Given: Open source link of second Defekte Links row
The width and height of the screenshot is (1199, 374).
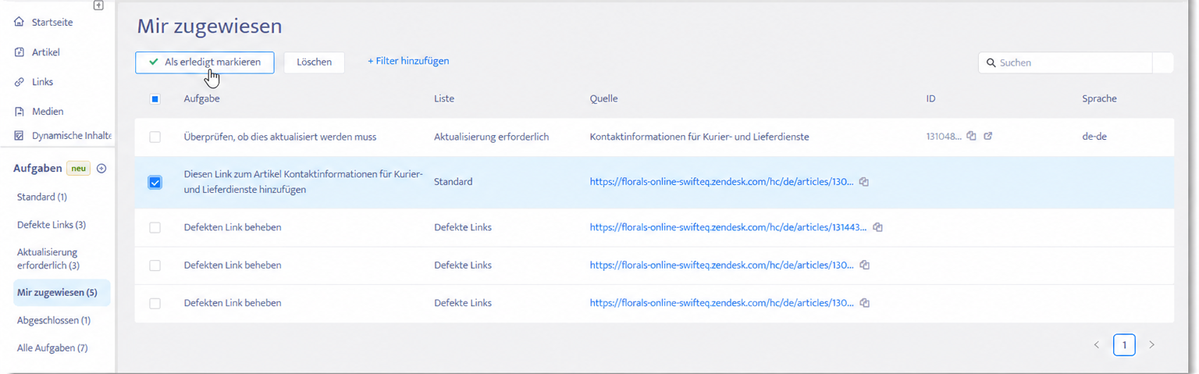Looking at the screenshot, I should click(722, 265).
